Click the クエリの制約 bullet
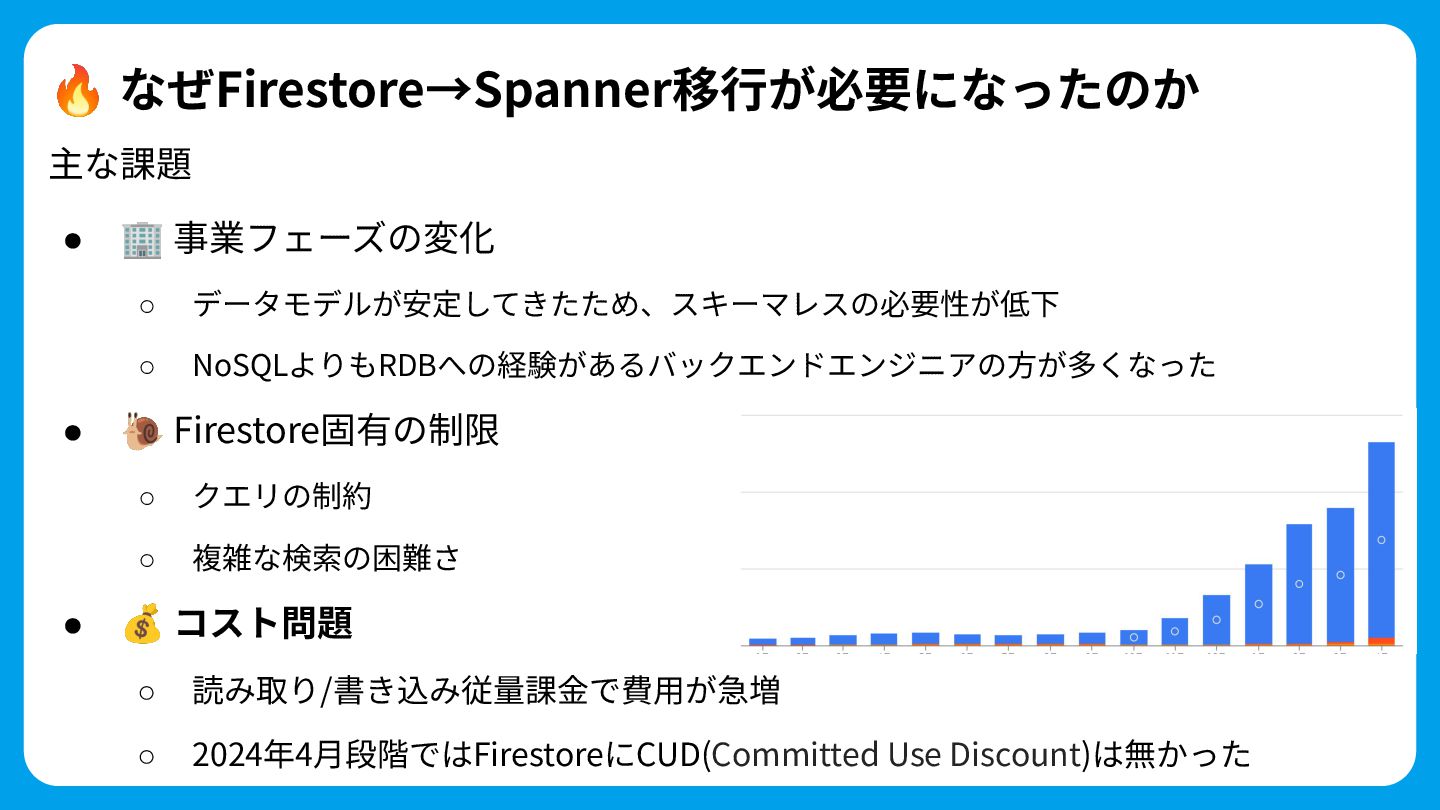 pyautogui.click(x=282, y=495)
